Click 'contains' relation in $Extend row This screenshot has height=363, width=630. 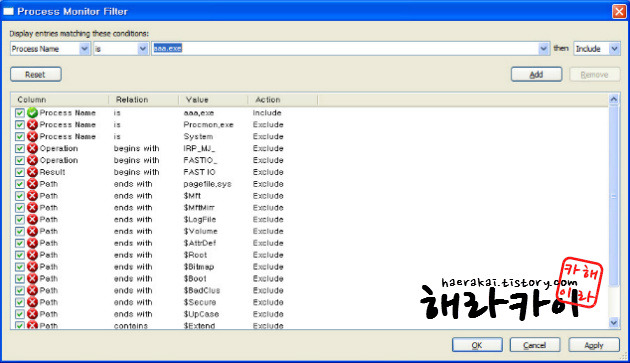[x=131, y=326]
